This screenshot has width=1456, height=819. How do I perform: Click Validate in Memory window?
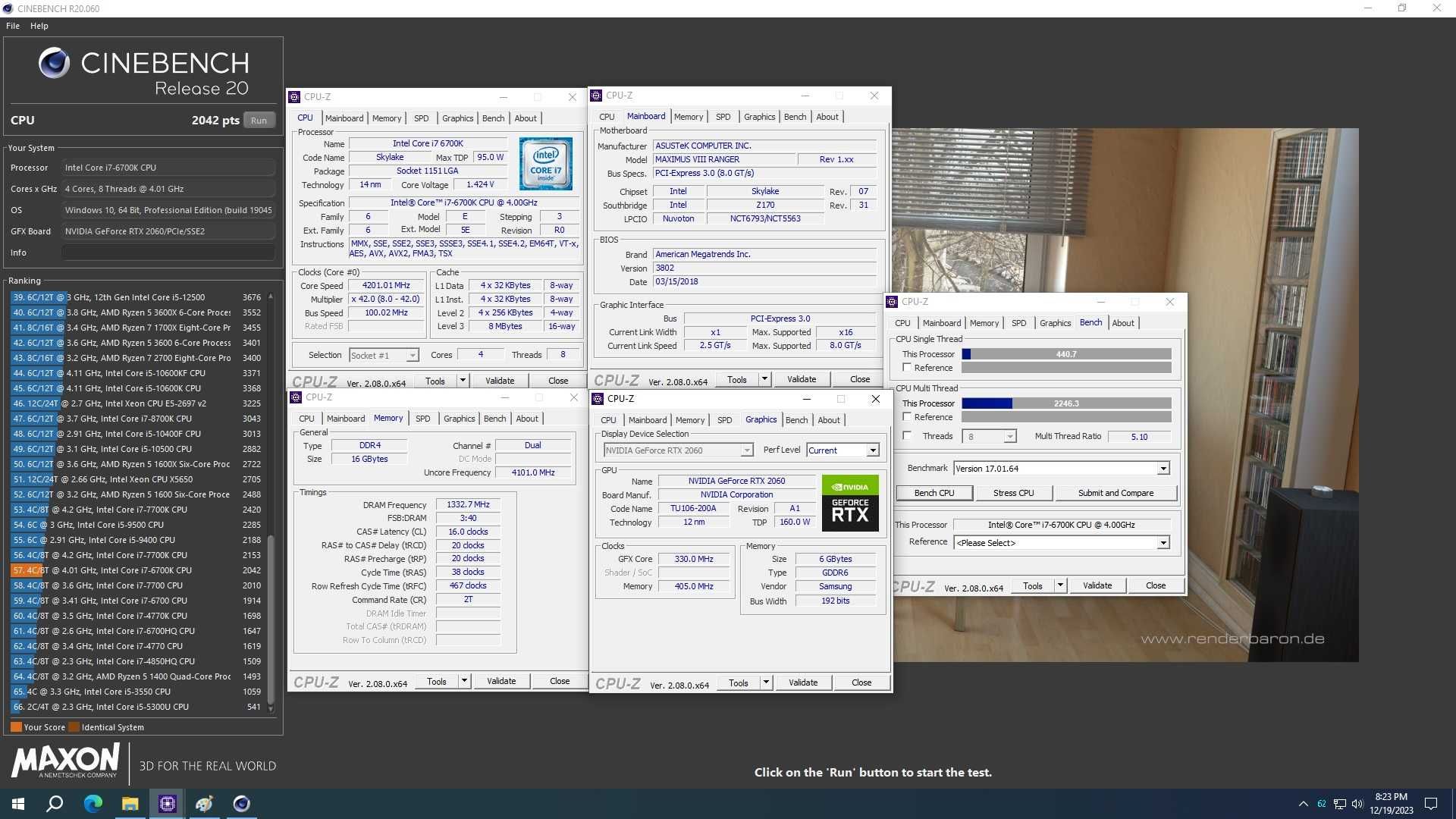(x=500, y=681)
